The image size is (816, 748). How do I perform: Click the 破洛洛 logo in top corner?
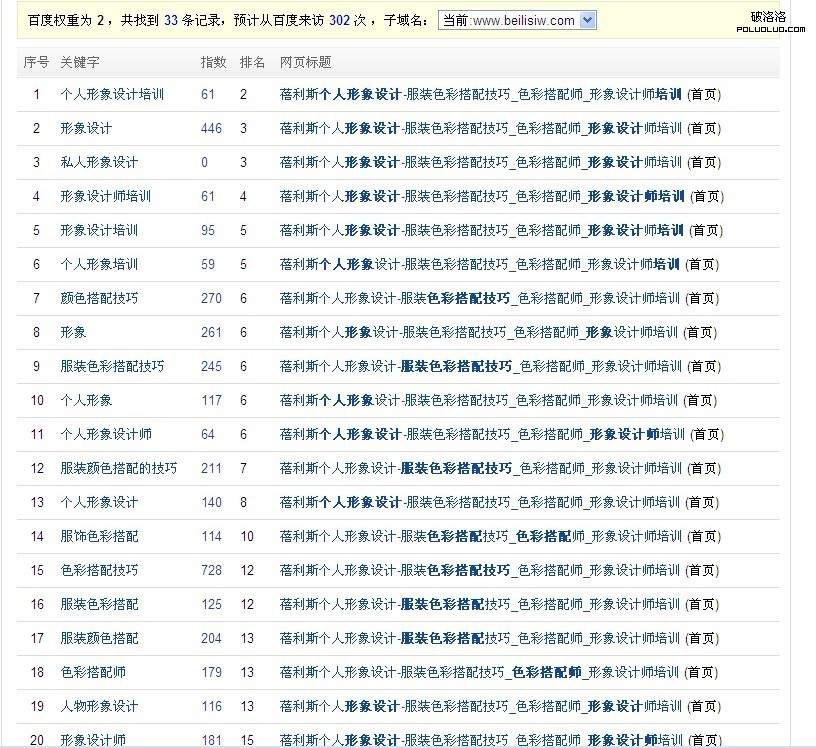coord(769,20)
